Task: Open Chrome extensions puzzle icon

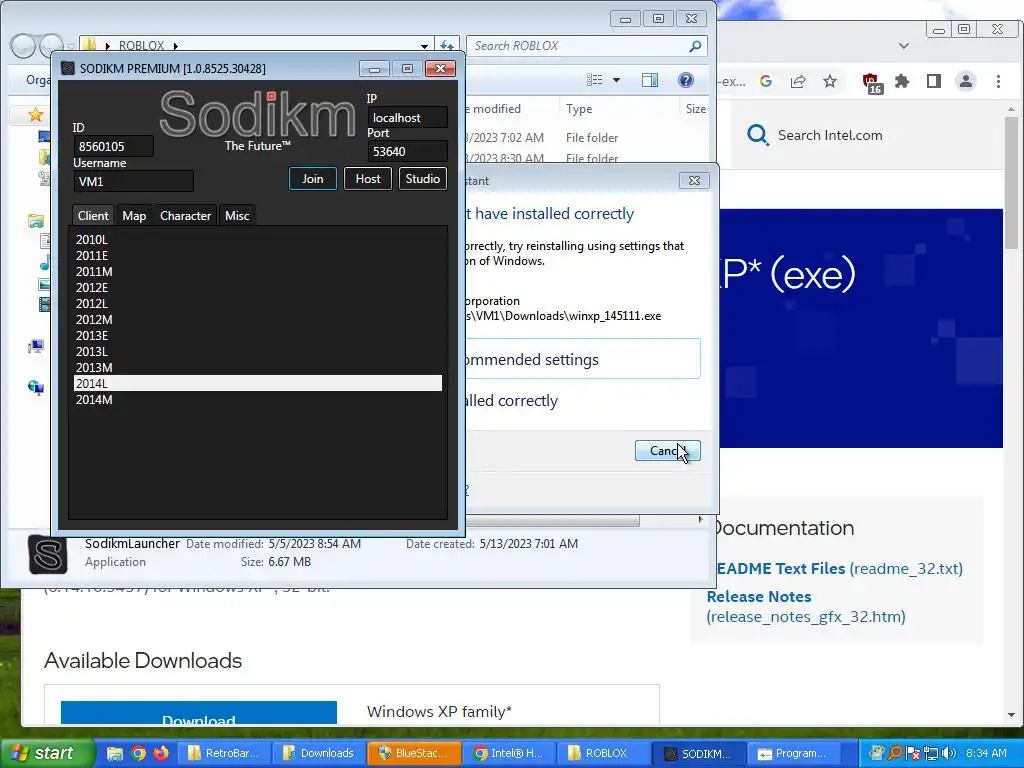Action: click(x=902, y=81)
